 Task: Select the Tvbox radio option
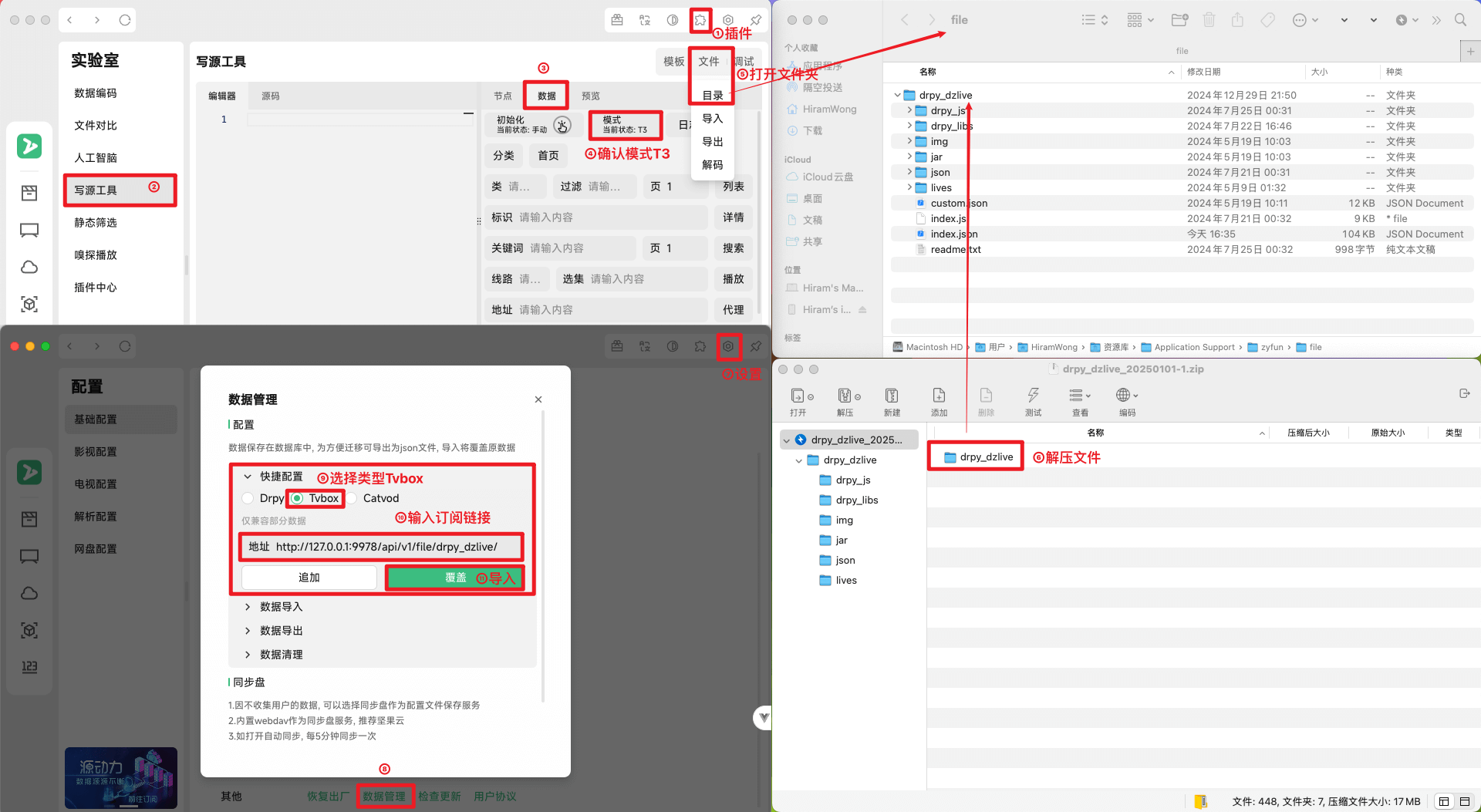pyautogui.click(x=297, y=498)
